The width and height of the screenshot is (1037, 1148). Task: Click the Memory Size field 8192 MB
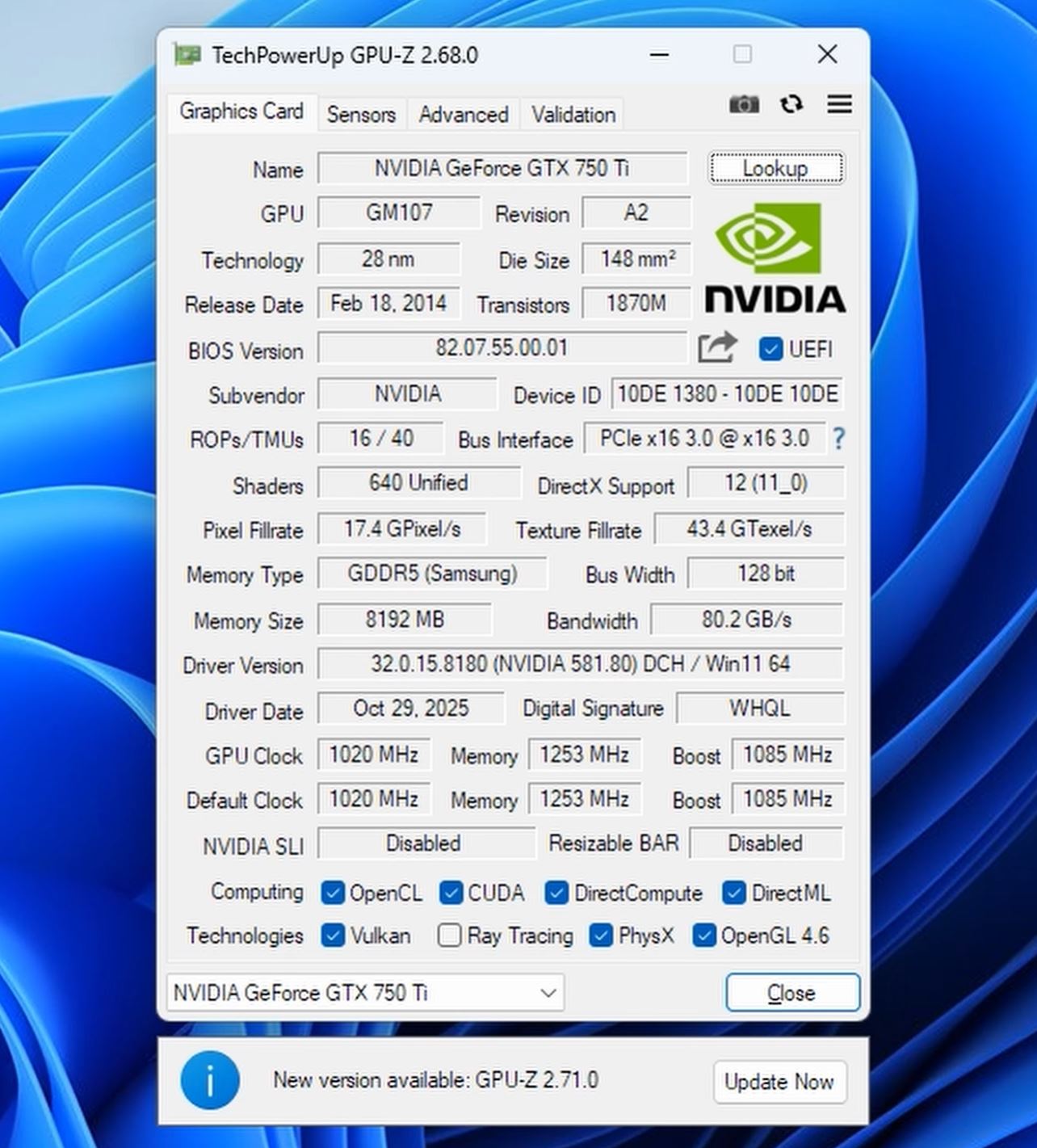click(405, 620)
